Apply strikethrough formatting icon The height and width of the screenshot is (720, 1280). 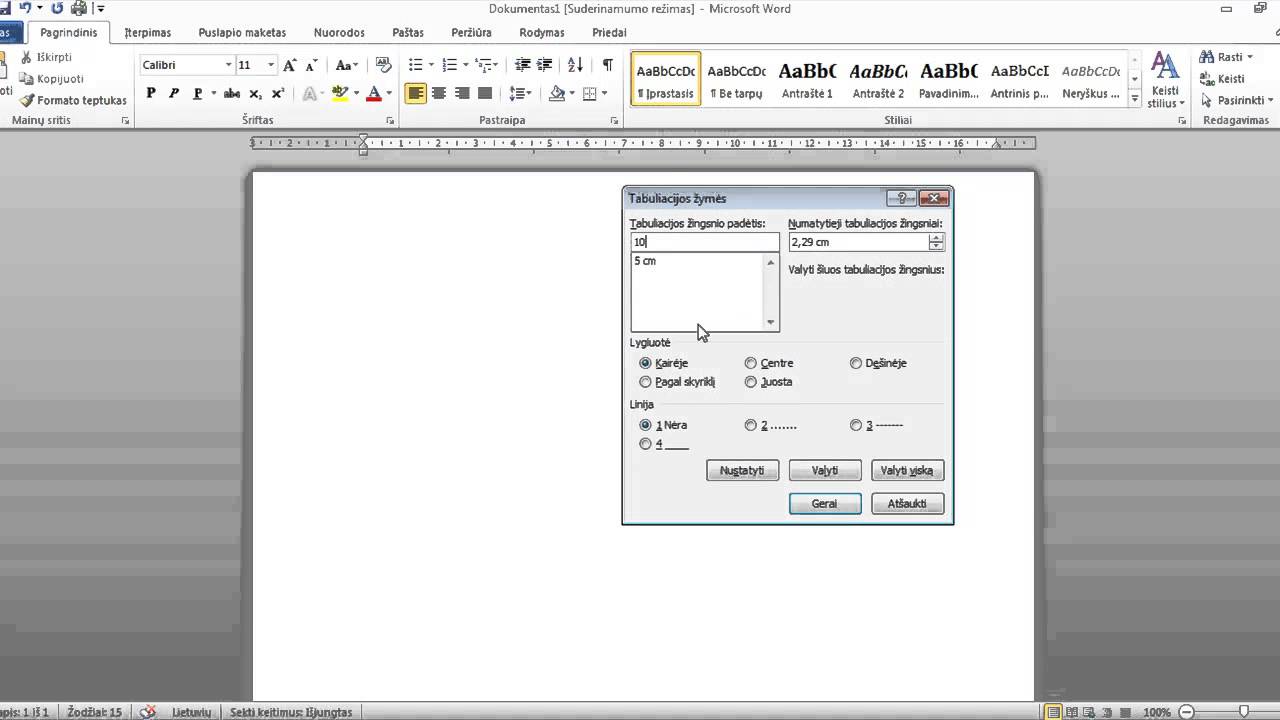point(232,93)
